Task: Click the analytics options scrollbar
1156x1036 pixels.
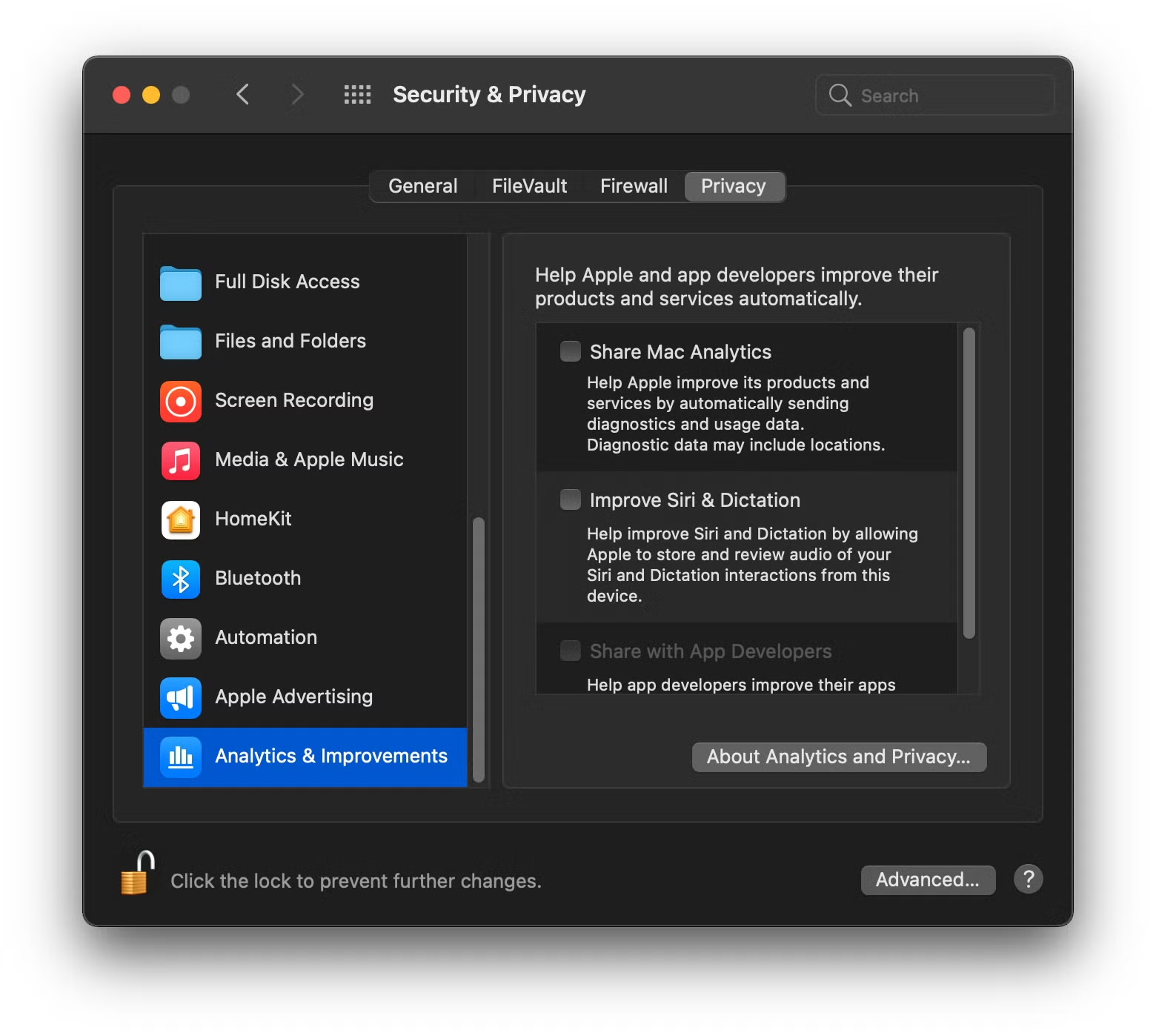Action: pos(969,483)
